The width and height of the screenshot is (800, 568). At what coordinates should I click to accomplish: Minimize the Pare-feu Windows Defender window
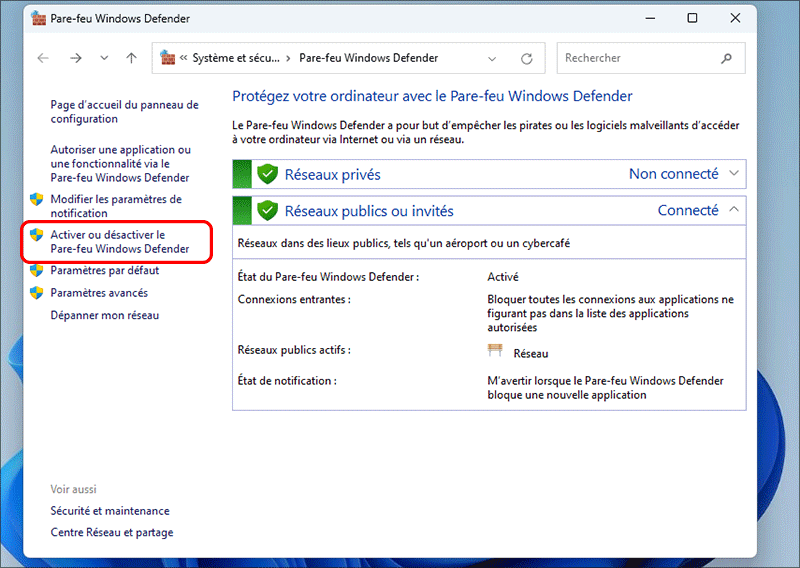tap(650, 18)
